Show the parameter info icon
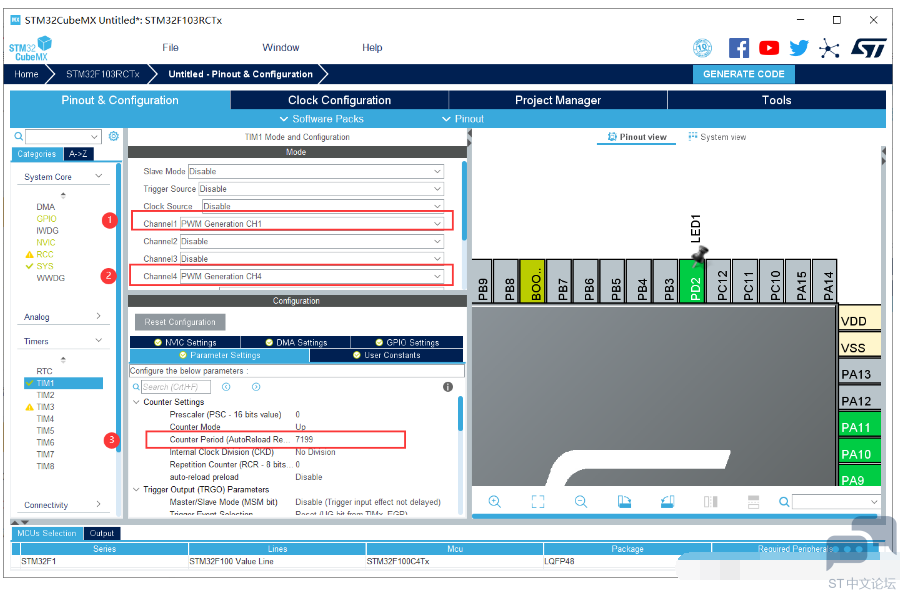The height and width of the screenshot is (599, 905). pyautogui.click(x=448, y=387)
